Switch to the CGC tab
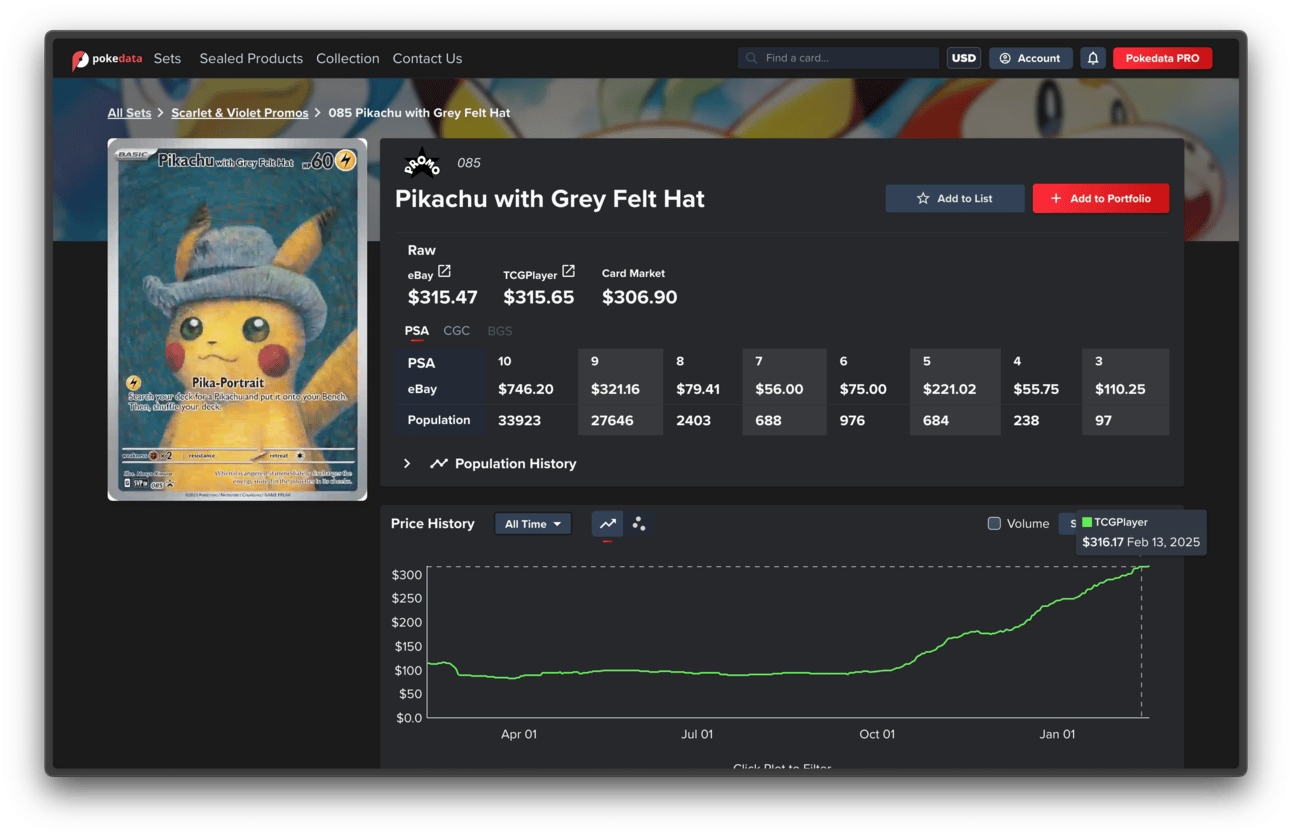This screenshot has height=836, width=1292. point(457,331)
